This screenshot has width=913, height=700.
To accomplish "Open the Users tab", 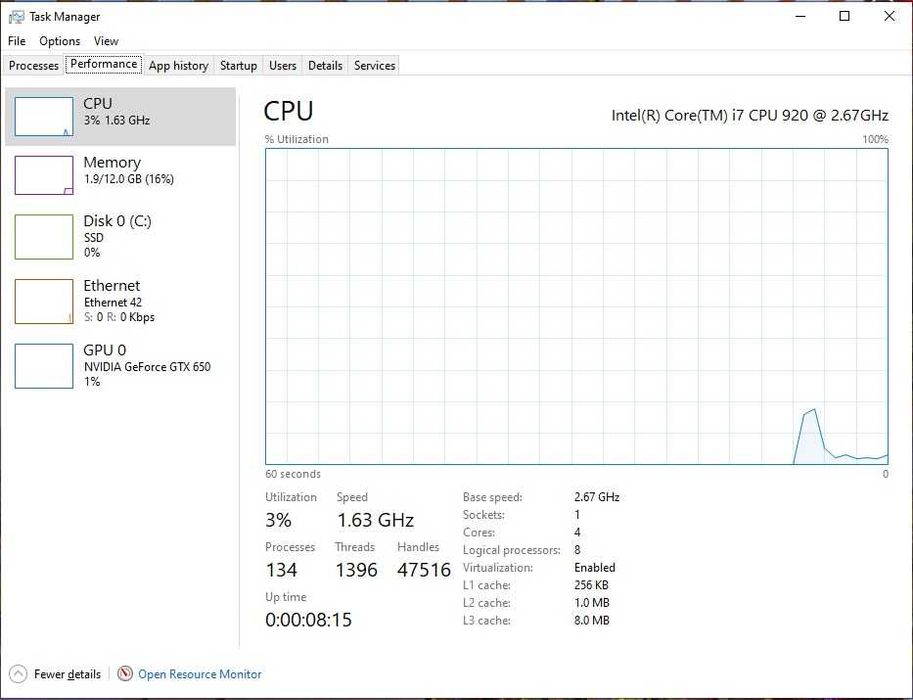I will click(283, 66).
